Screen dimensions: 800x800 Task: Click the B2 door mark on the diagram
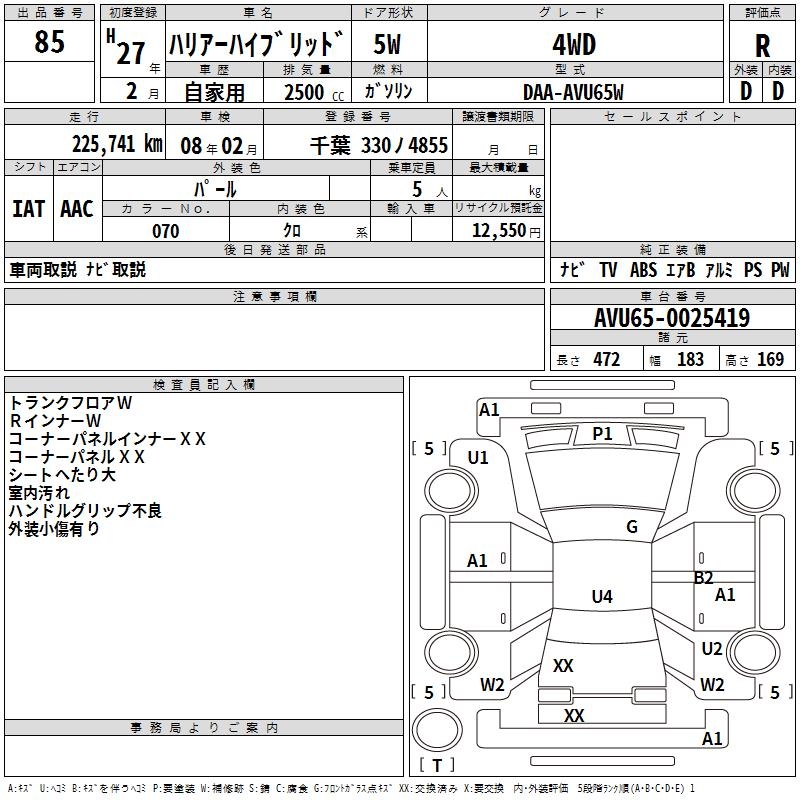pos(704,578)
